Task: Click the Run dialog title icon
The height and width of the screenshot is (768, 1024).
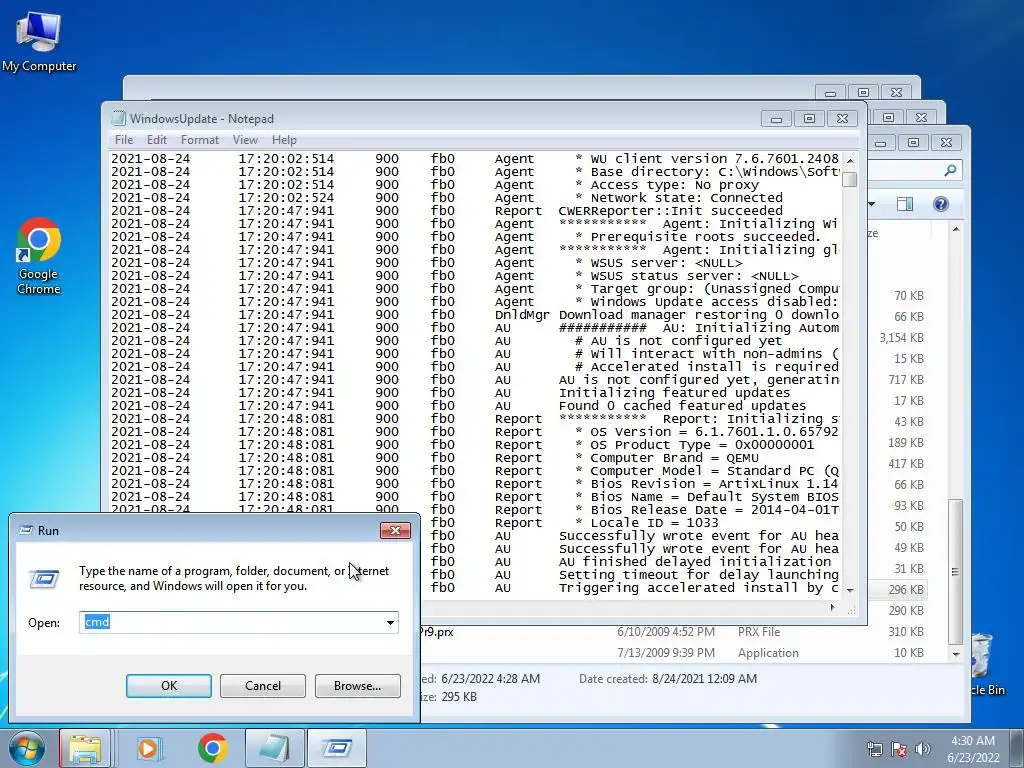Action: tap(26, 530)
